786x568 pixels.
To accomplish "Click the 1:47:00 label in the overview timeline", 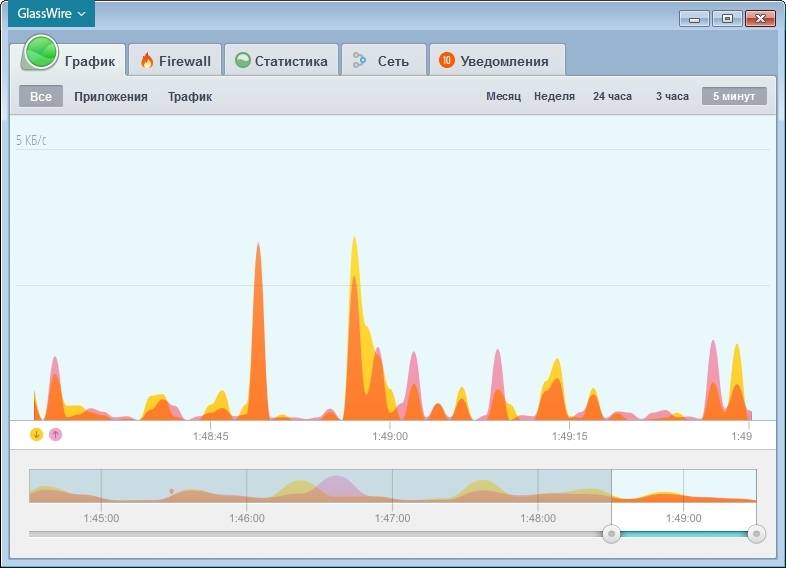I will click(392, 518).
